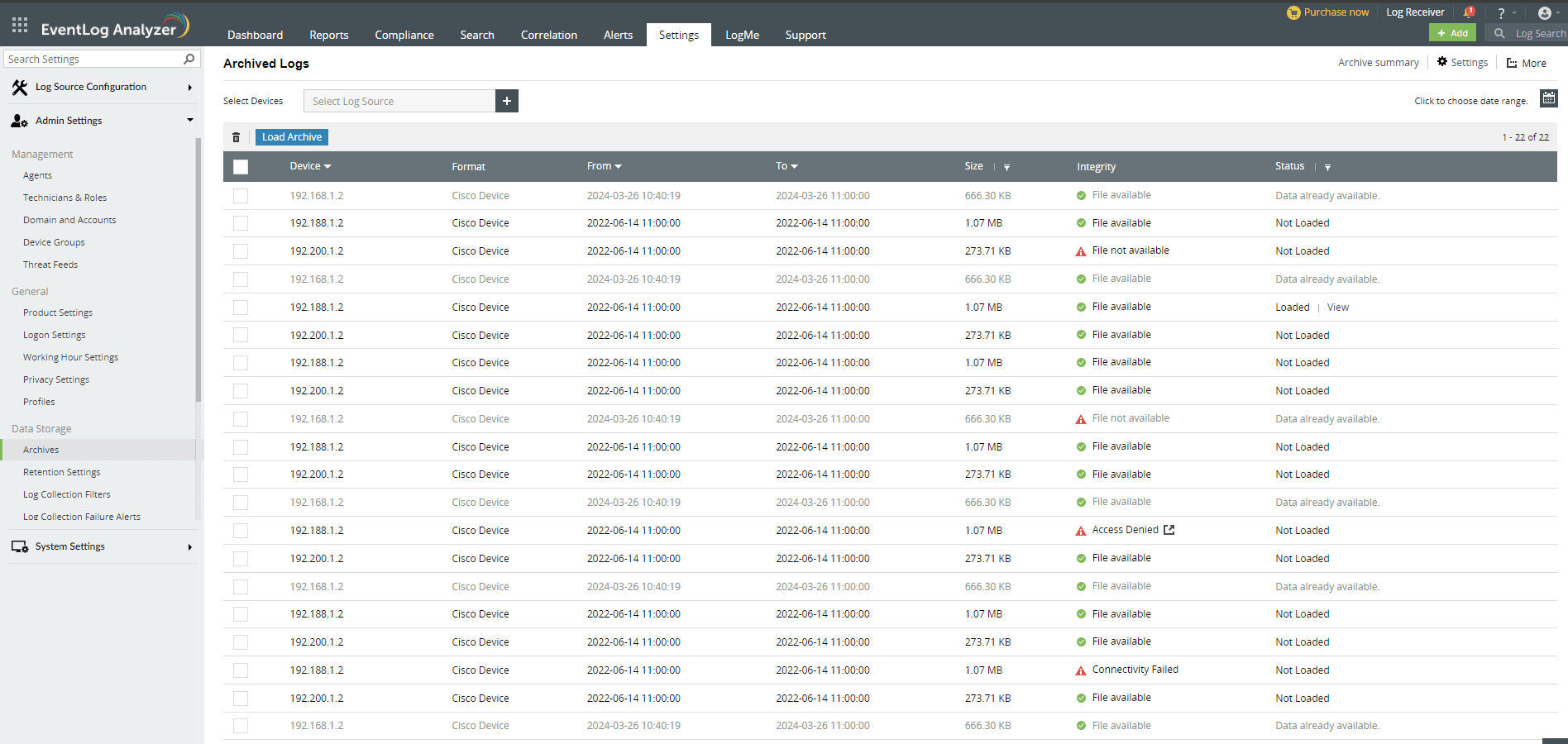Image resolution: width=1568 pixels, height=744 pixels.
Task: Click the notification bell icon
Action: point(1469,12)
